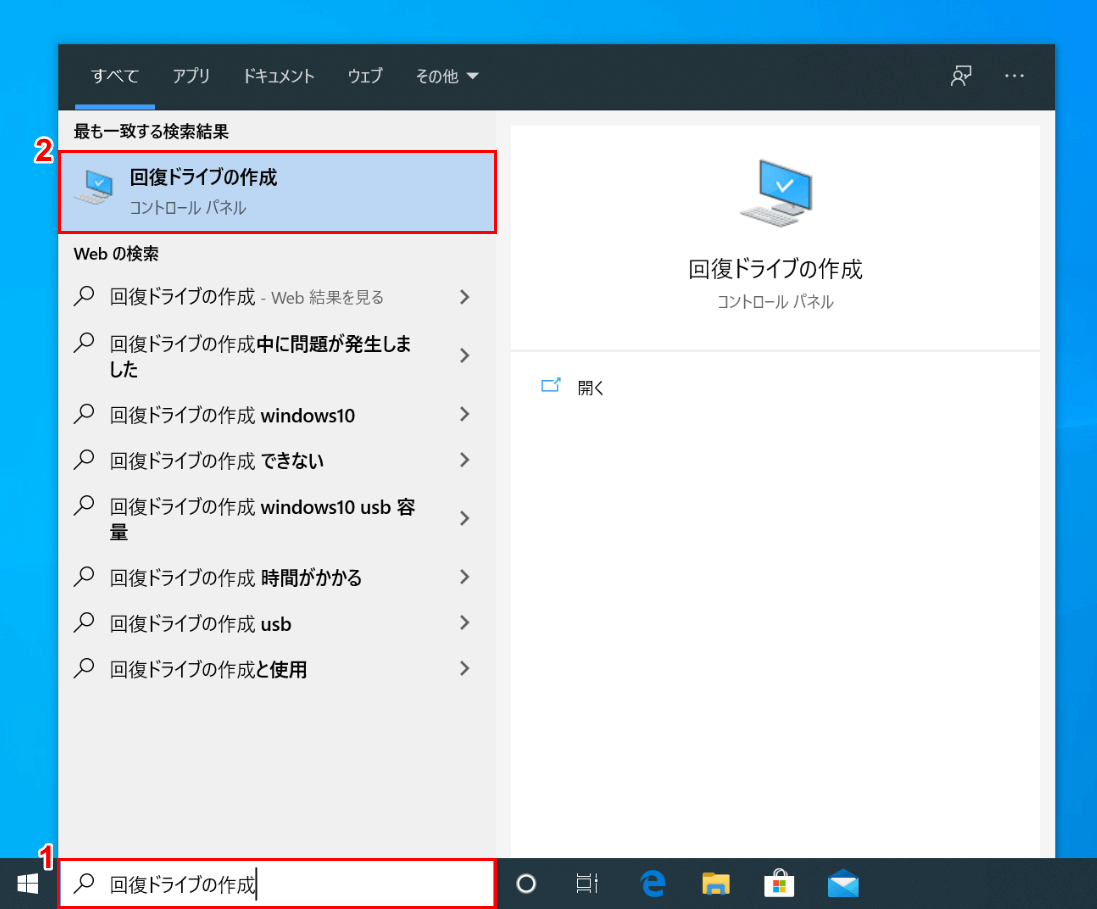The height and width of the screenshot is (909, 1097).
Task: Expand the その他 dropdown
Action: (x=447, y=76)
